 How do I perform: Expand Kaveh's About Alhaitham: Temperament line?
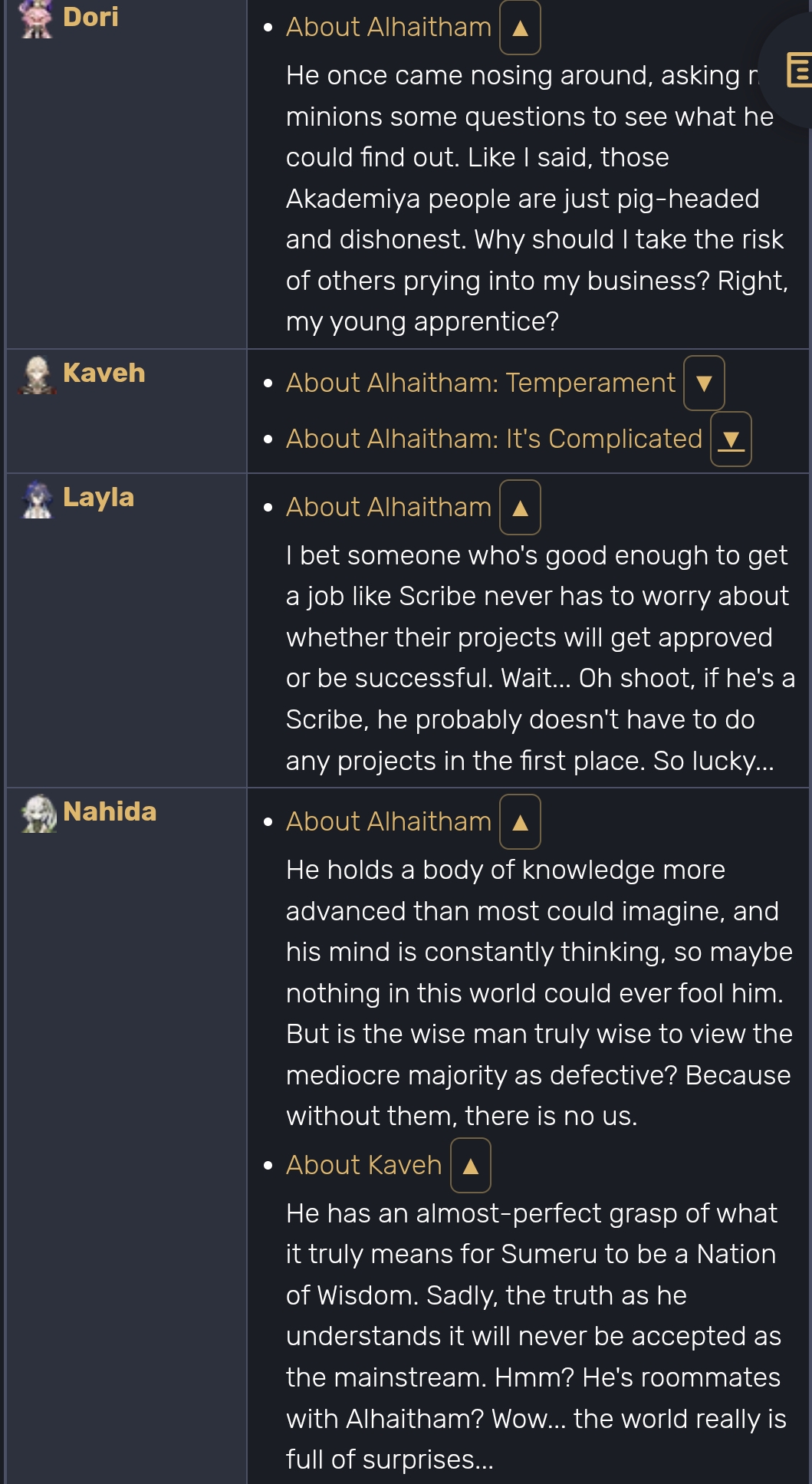click(x=704, y=383)
